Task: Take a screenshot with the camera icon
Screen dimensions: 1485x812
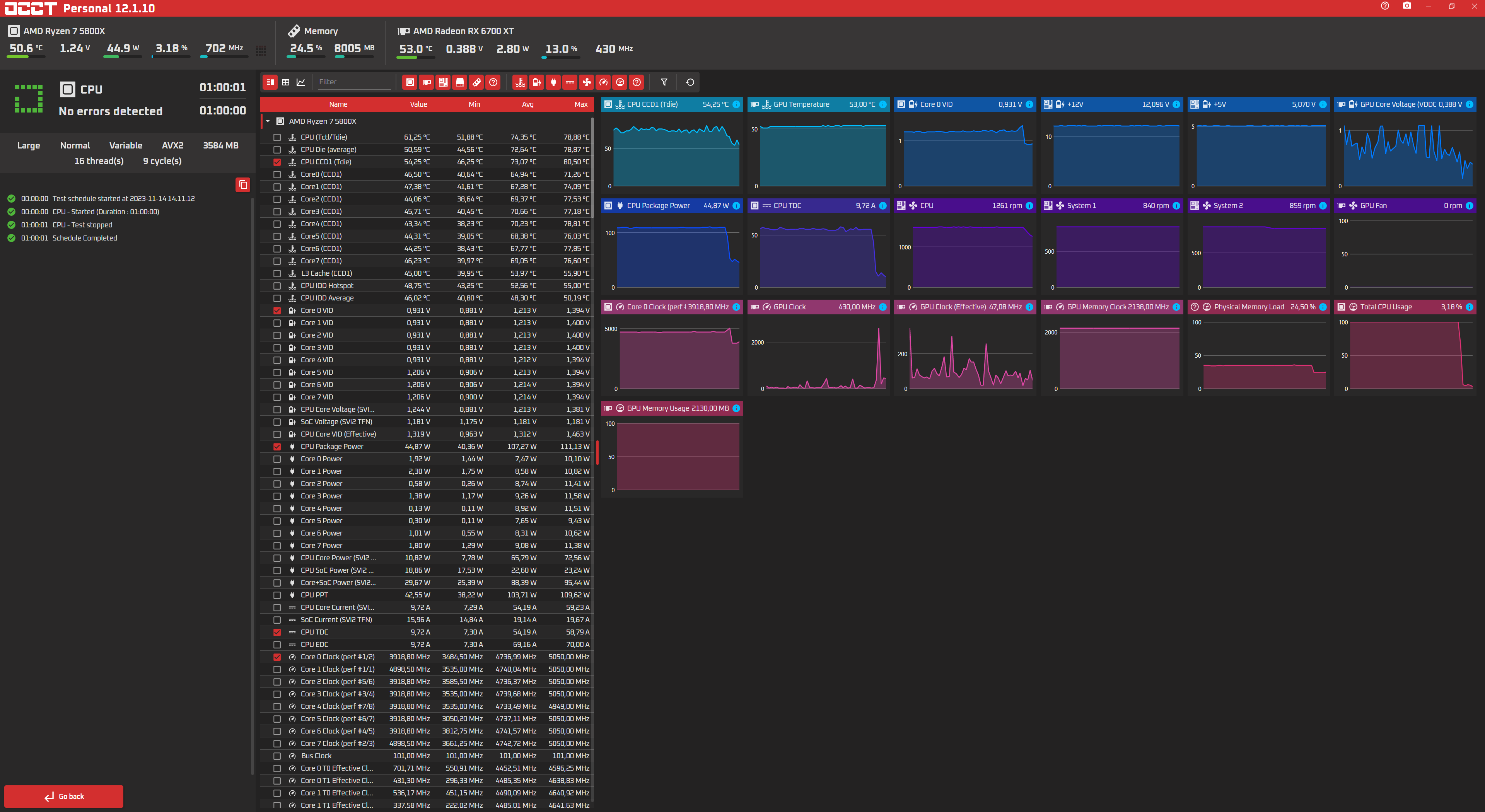Action: pos(1407,6)
